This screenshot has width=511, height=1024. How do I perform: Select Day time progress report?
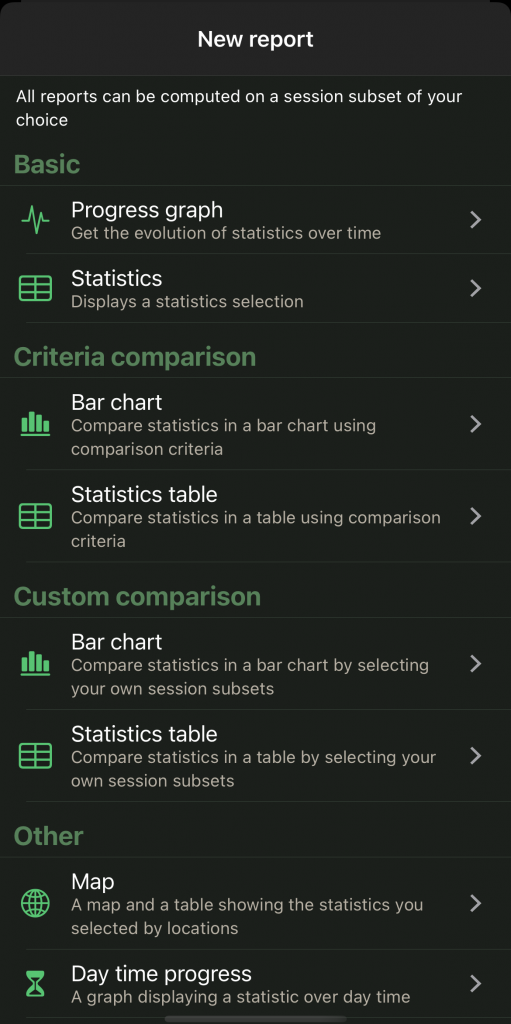(x=256, y=984)
